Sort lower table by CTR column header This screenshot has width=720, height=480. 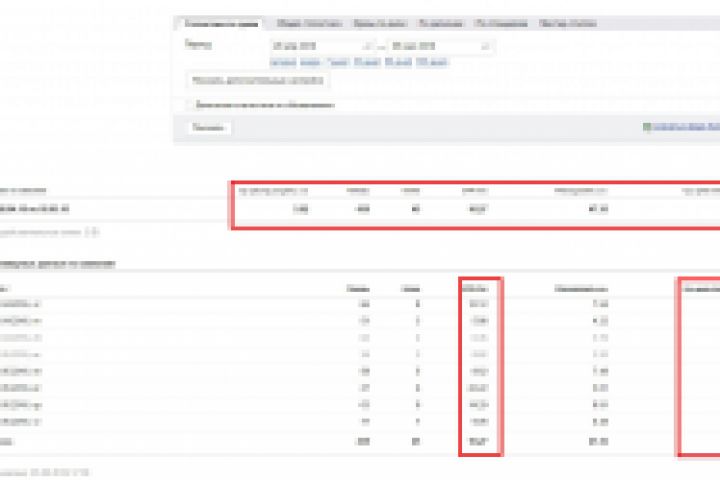[475, 289]
